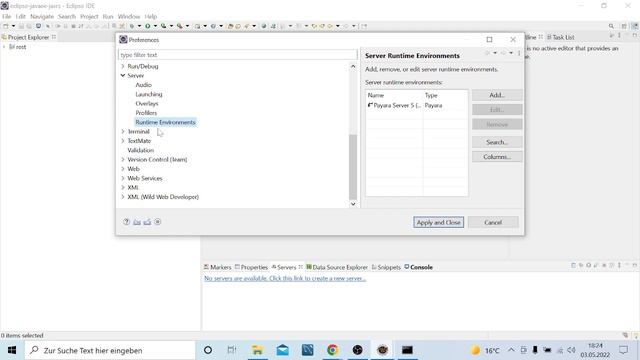Click the New file toolbar icon
The width and height of the screenshot is (640, 360).
click(6, 26)
